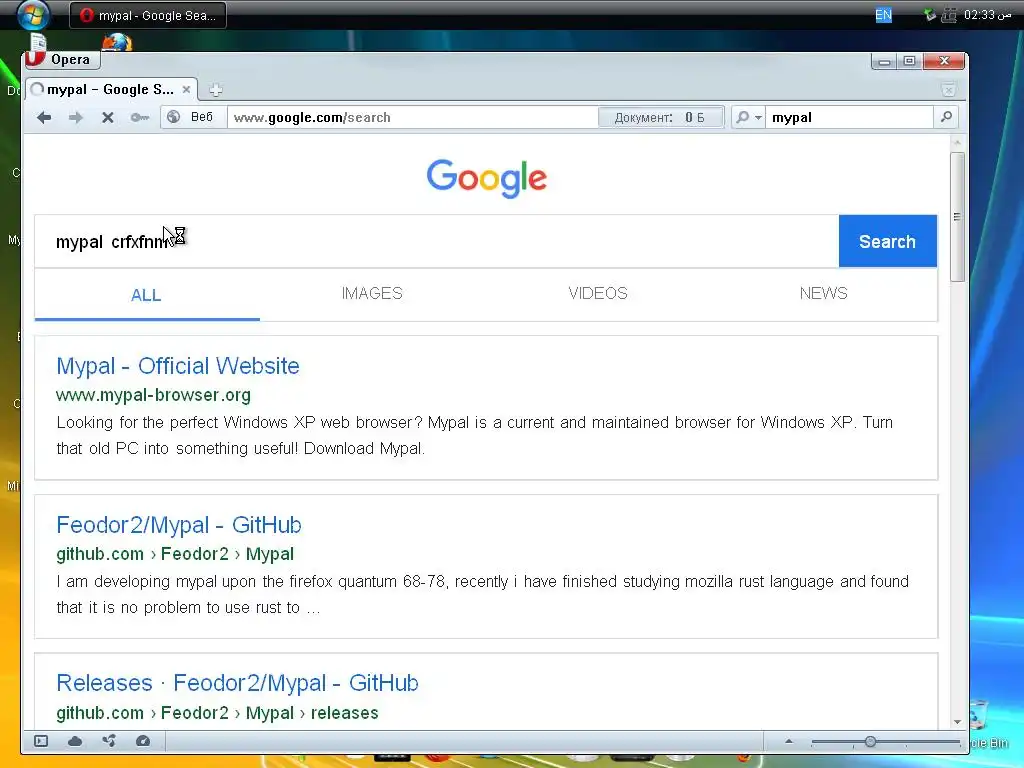Stop loading with the X icon
Viewport: 1024px width, 768px height.
point(108,118)
